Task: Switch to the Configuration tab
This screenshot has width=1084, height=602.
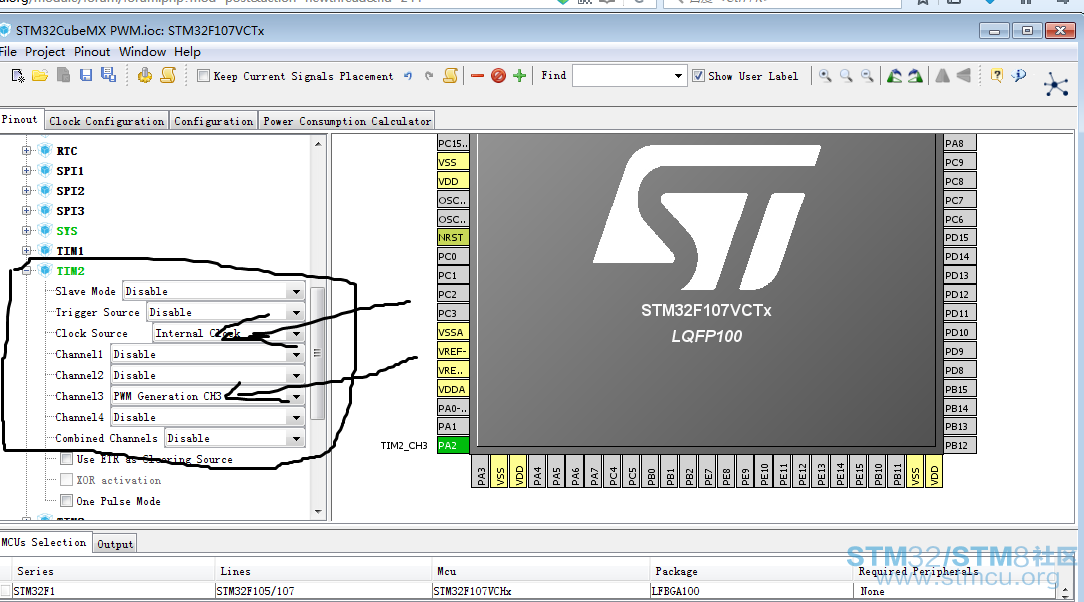Action: click(x=214, y=121)
